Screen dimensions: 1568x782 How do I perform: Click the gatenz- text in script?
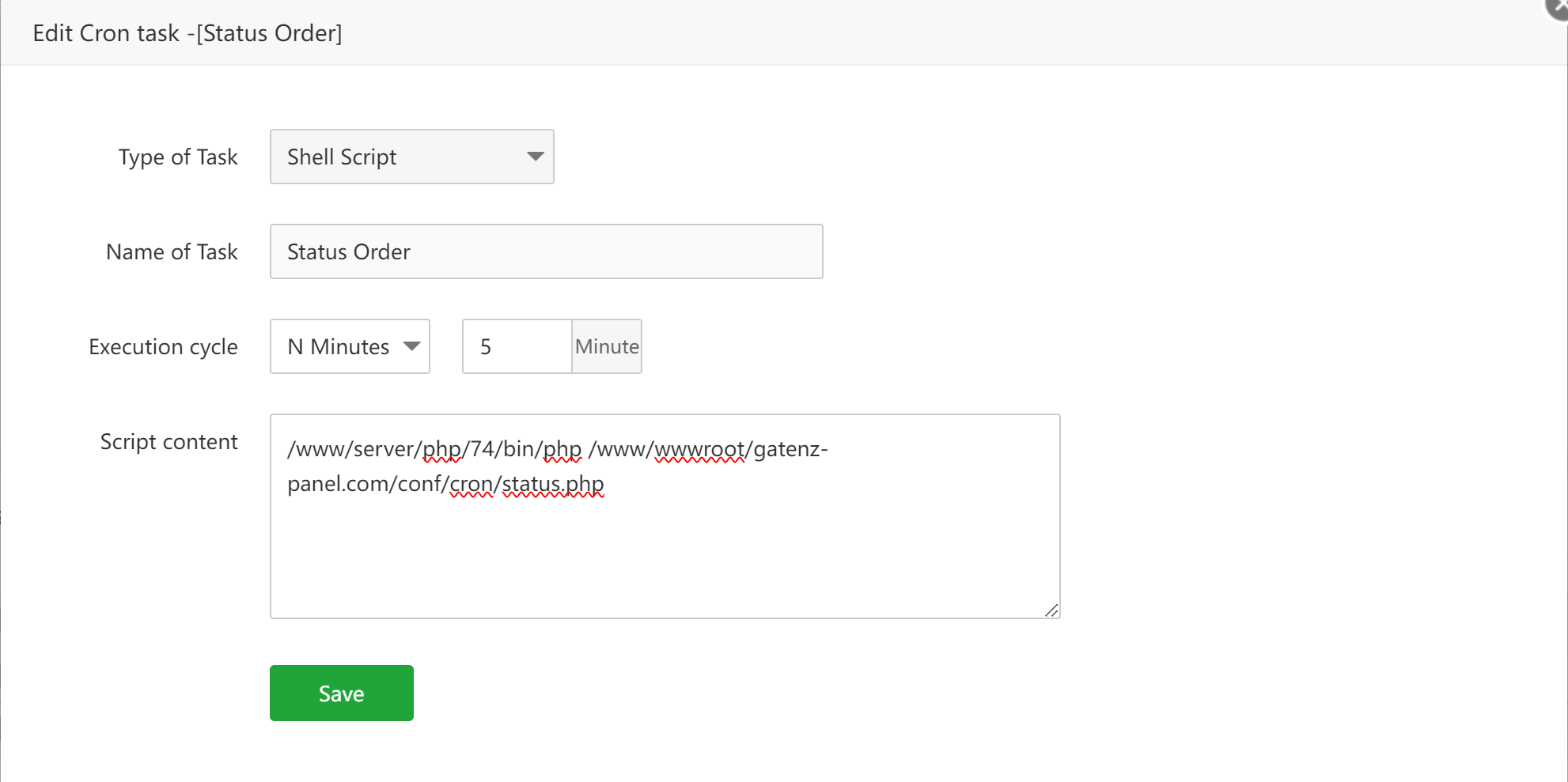click(790, 449)
